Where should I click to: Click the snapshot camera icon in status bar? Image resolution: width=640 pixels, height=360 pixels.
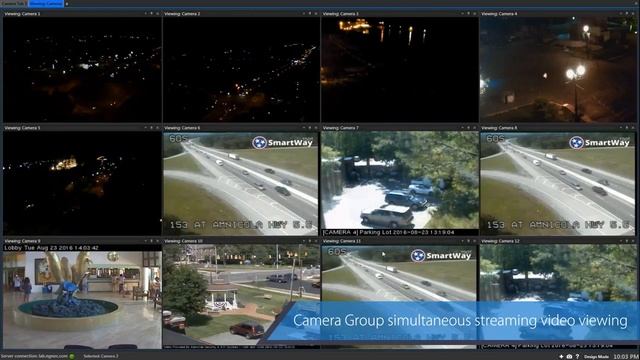569,356
